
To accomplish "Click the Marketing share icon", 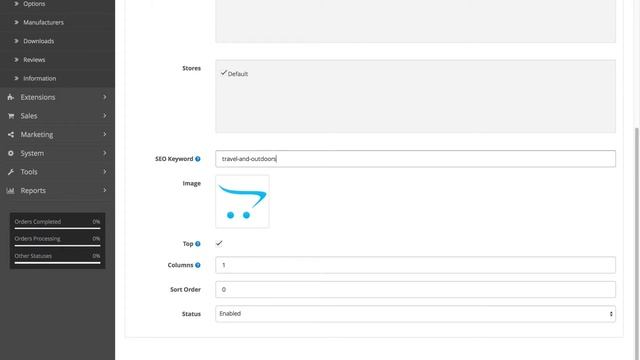I will (x=11, y=134).
